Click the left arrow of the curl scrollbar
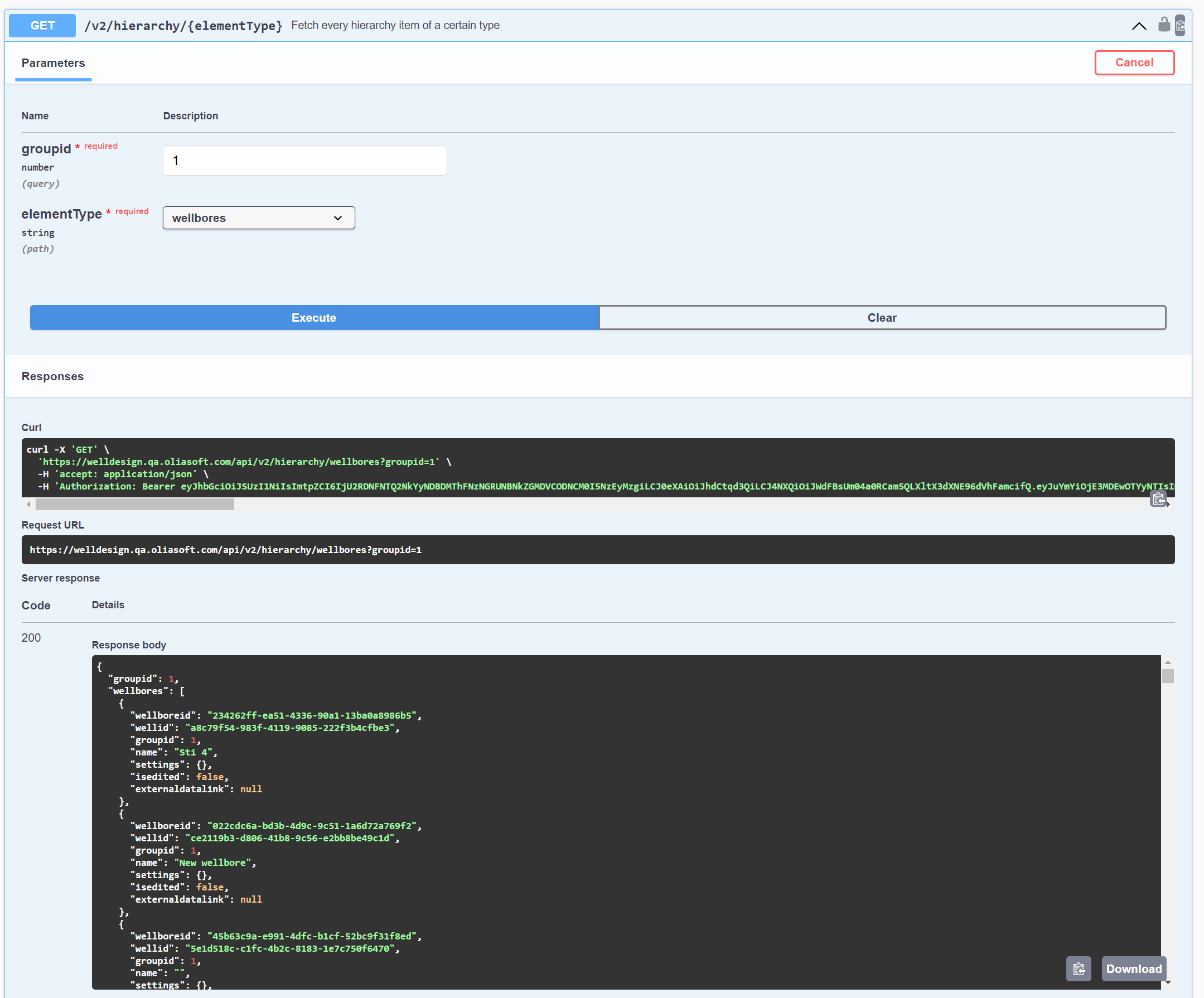 tap(28, 504)
